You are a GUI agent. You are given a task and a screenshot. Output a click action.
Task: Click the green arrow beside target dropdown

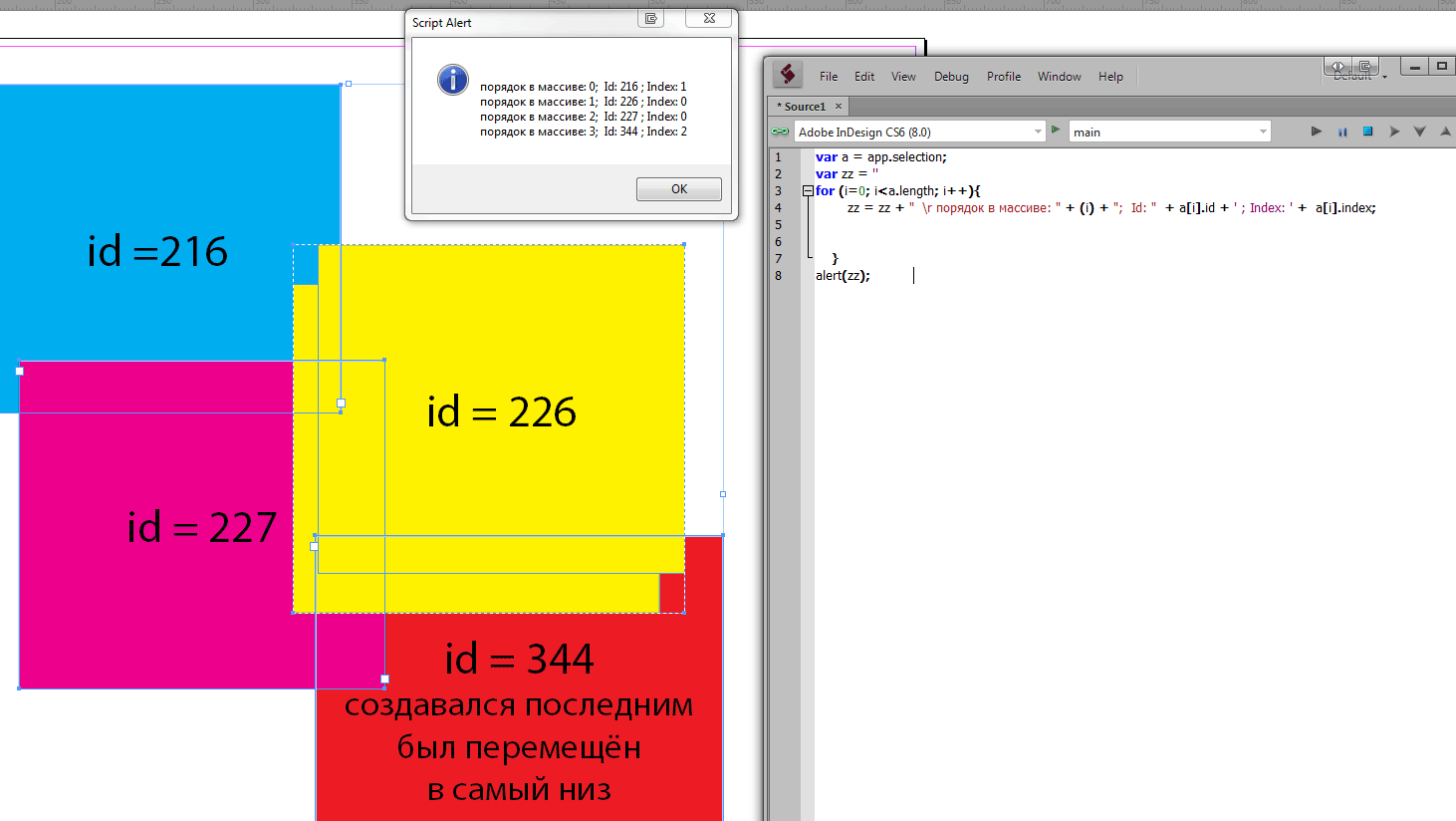tap(1056, 130)
